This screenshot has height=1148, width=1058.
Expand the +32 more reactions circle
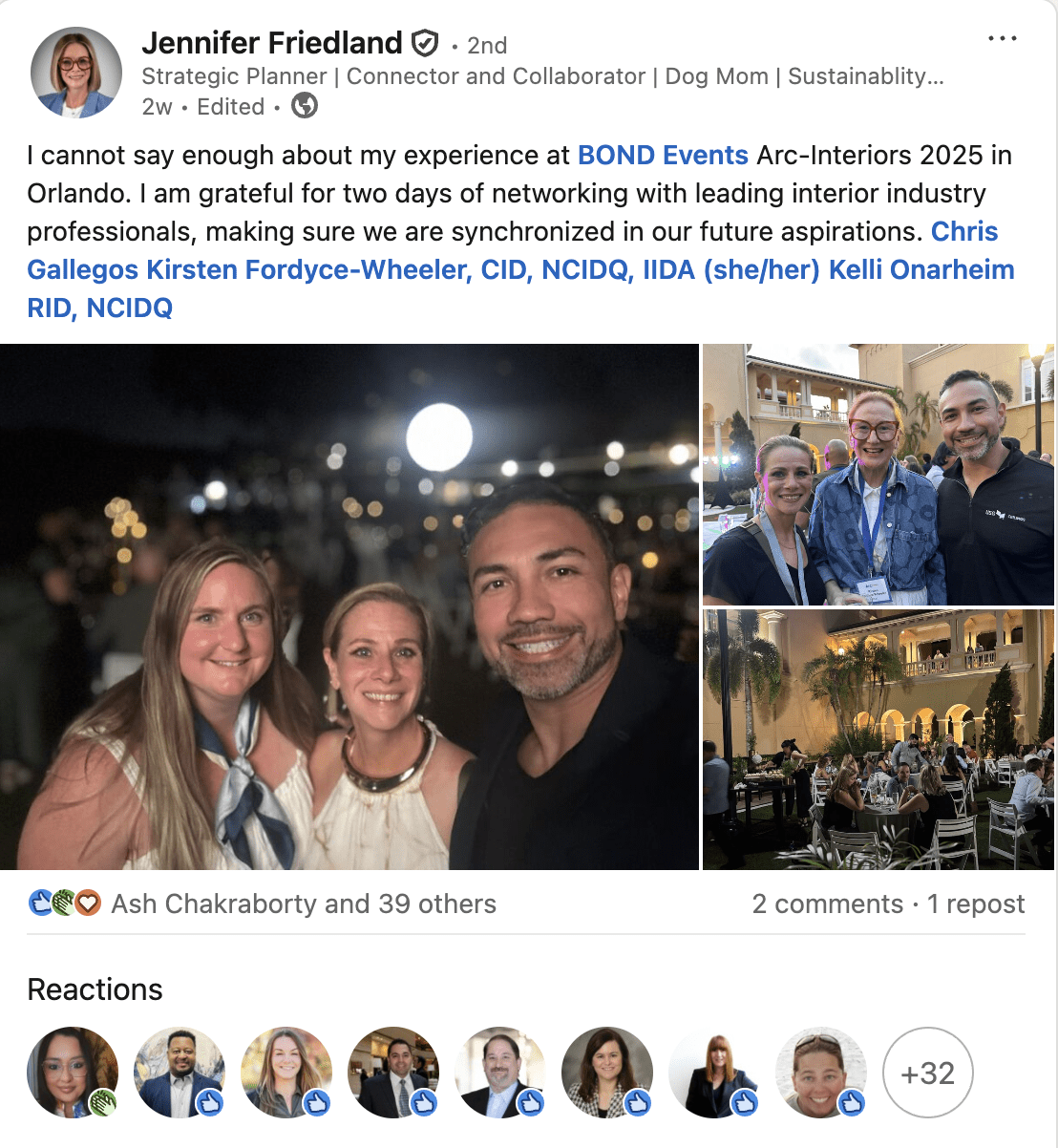[928, 1073]
